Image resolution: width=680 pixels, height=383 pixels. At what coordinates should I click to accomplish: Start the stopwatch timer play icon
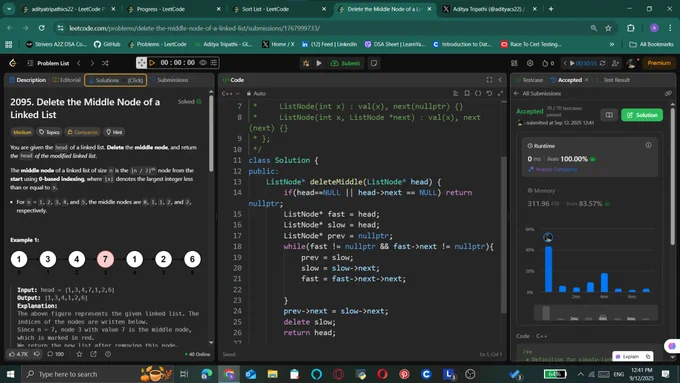tap(152, 63)
